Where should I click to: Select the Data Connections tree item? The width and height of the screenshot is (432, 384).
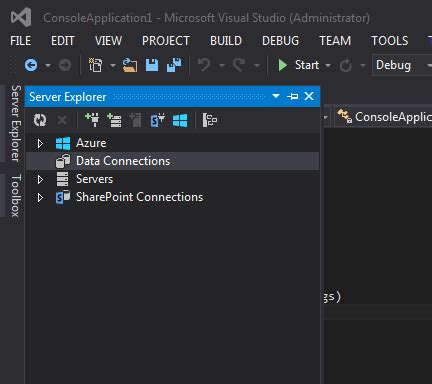172,161
